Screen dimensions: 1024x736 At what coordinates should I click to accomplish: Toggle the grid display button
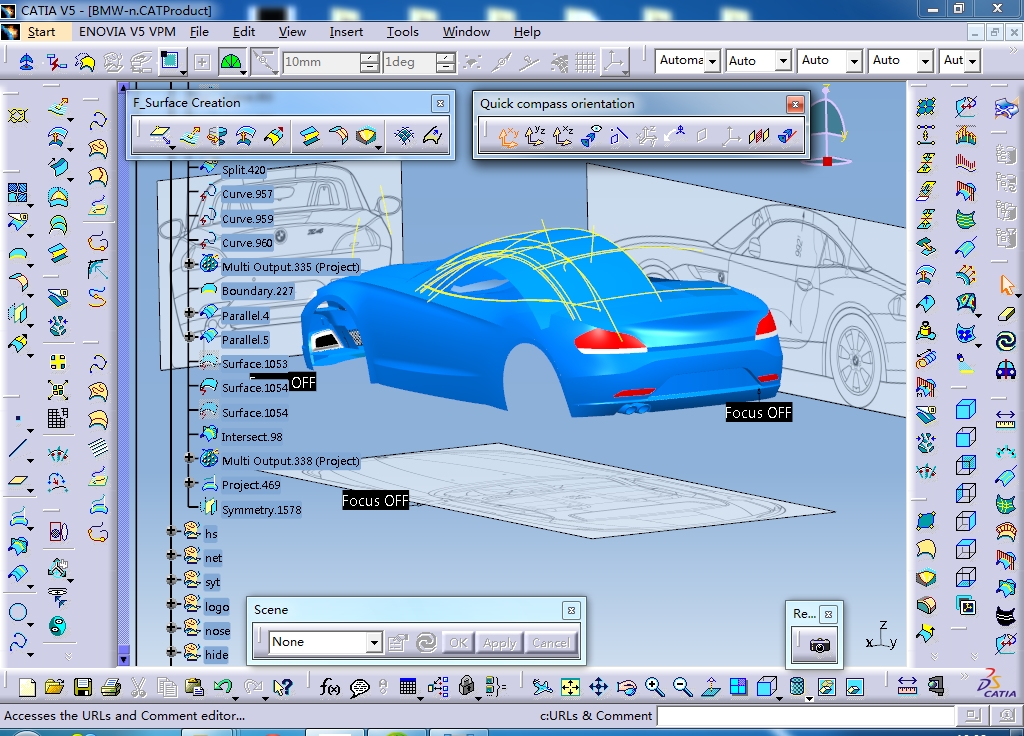tap(585, 62)
